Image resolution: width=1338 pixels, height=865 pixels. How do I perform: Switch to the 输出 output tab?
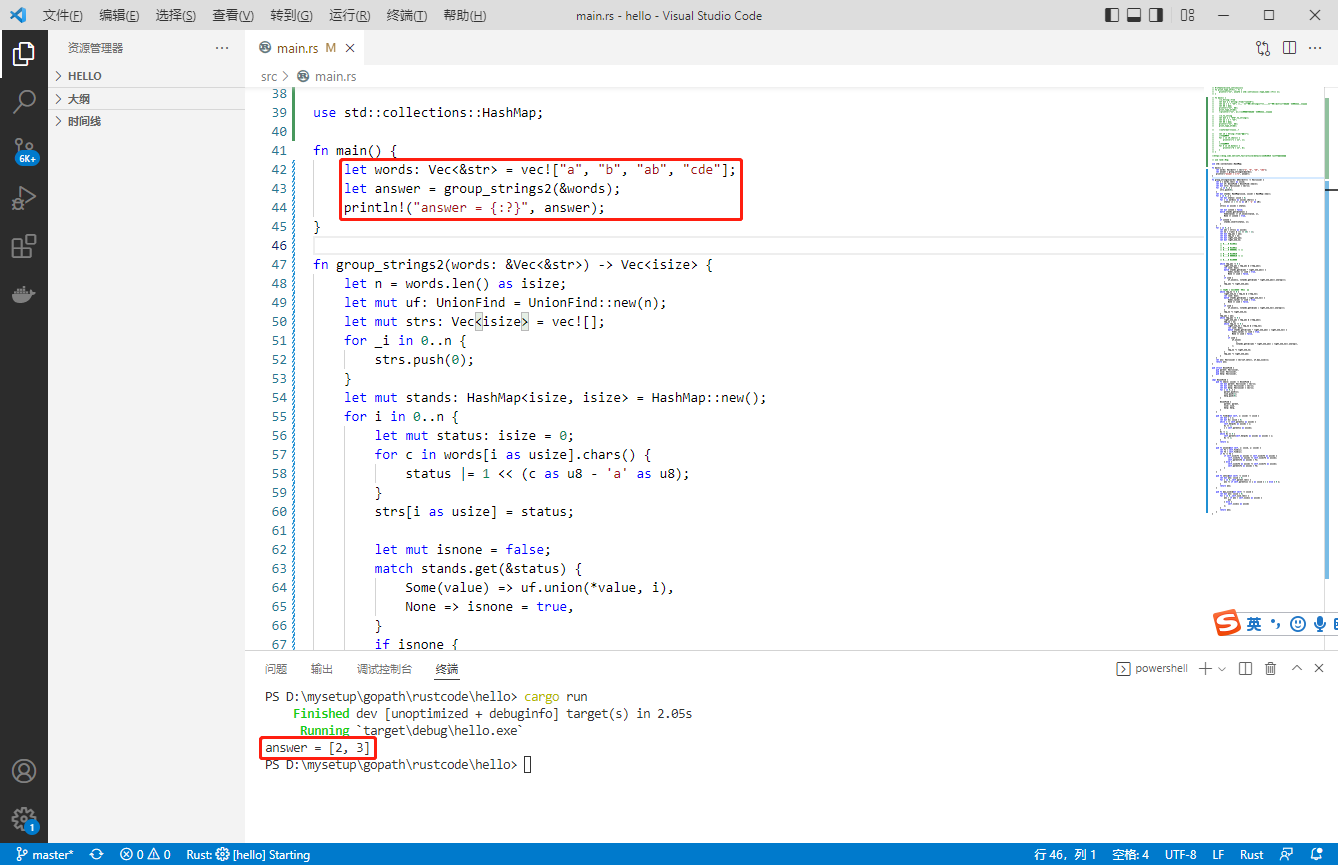[322, 669]
